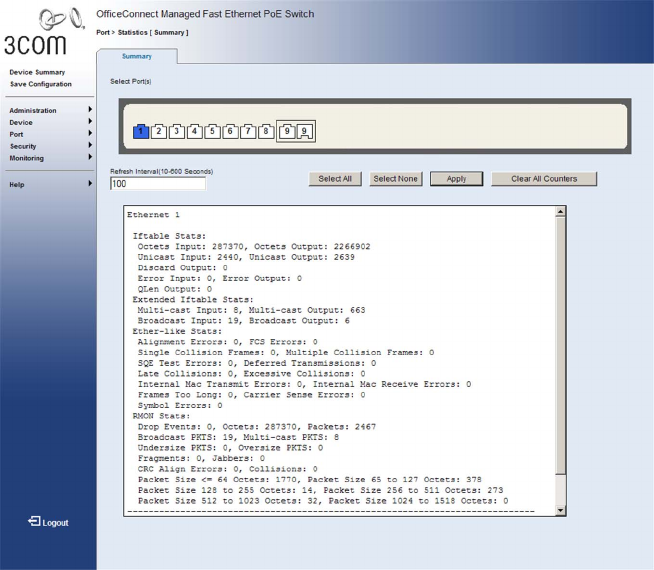The height and width of the screenshot is (570, 654).
Task: Select port 4 in the switch diagram
Action: click(x=195, y=131)
